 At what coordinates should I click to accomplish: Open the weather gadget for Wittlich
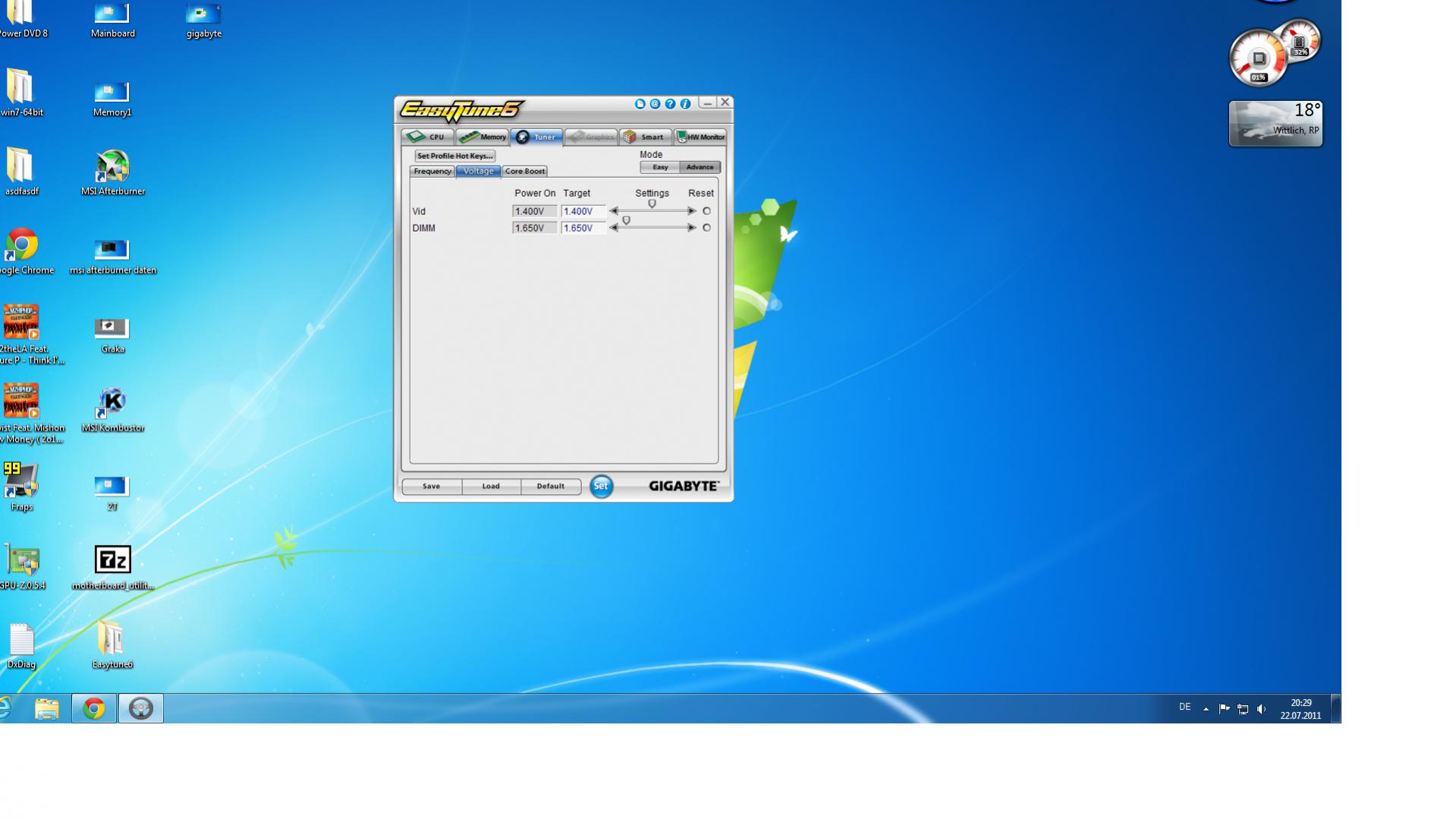[x=1275, y=123]
